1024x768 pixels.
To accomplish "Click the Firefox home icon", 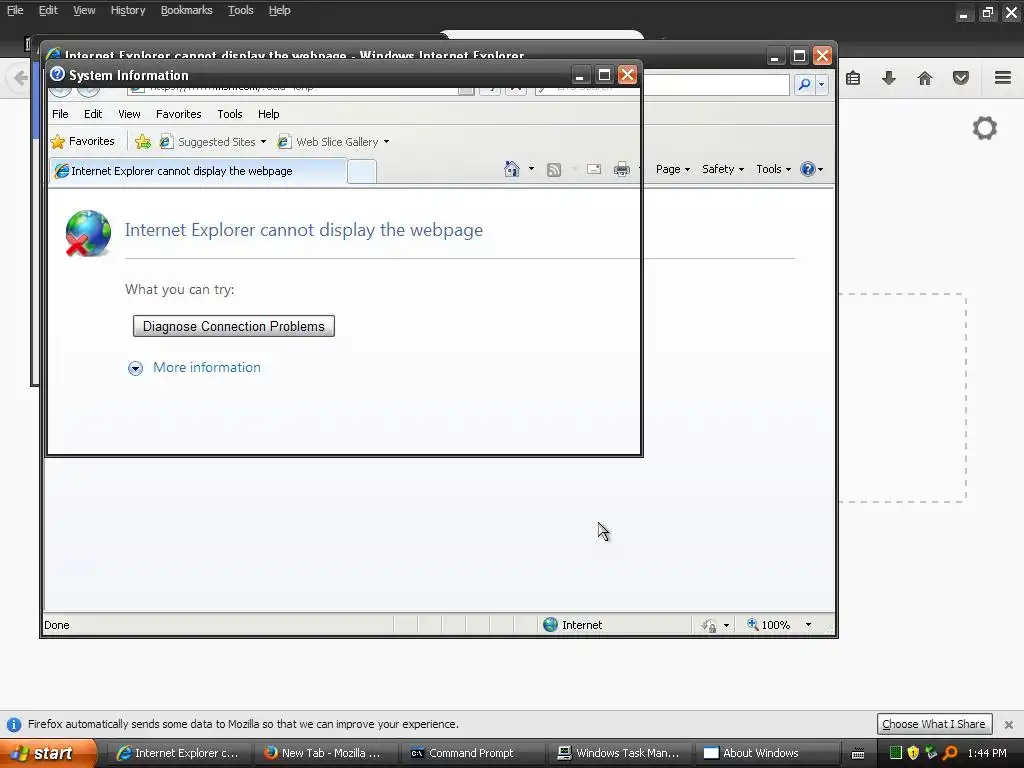I will tap(925, 78).
